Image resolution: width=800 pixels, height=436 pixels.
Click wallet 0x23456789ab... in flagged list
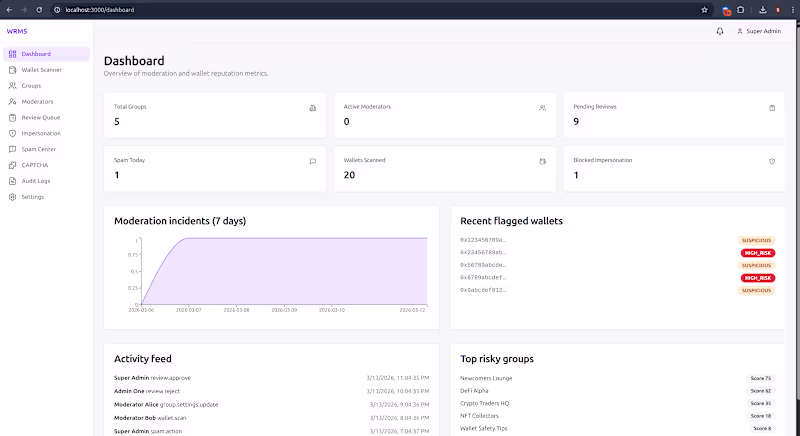tap(483, 252)
